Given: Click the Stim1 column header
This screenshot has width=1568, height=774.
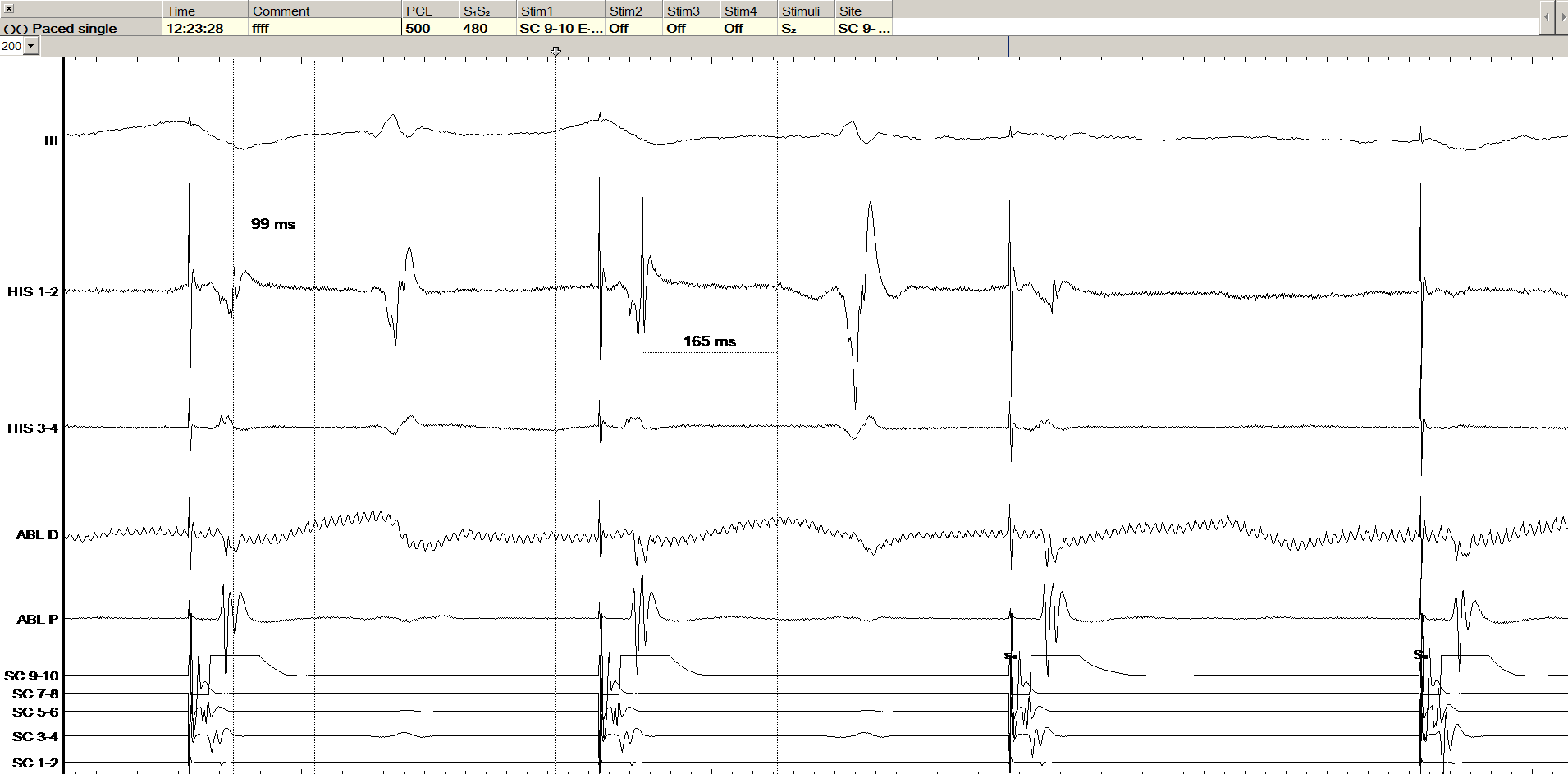Looking at the screenshot, I should (561, 10).
